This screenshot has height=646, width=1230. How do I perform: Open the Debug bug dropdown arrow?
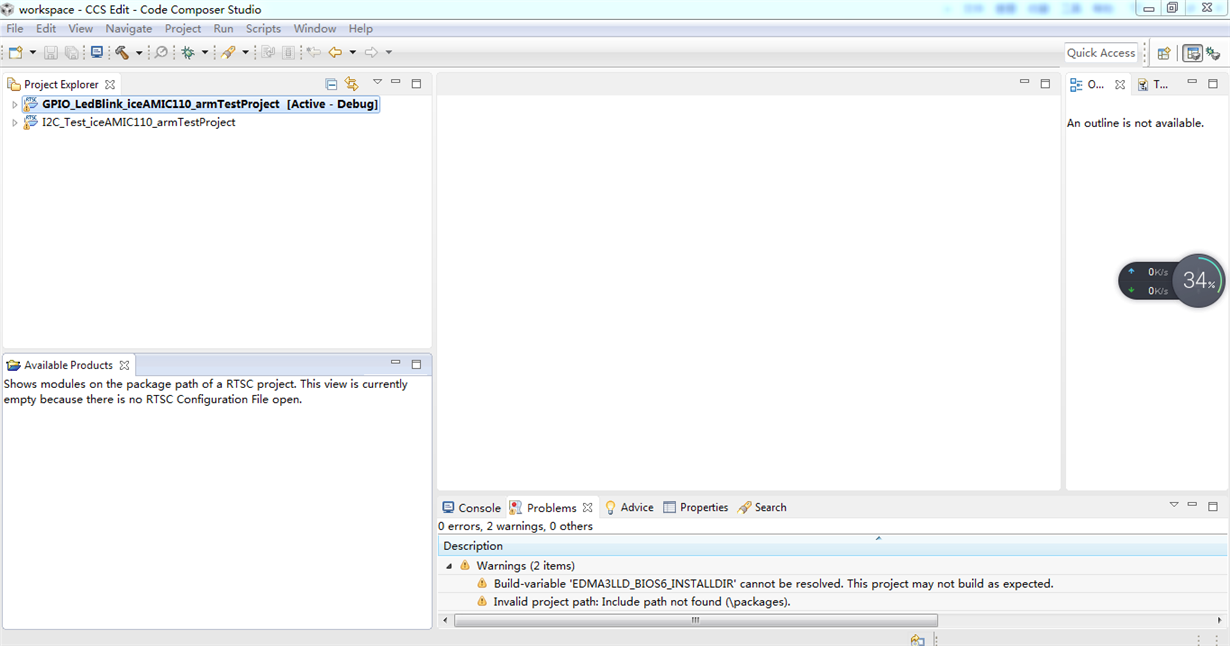(205, 52)
